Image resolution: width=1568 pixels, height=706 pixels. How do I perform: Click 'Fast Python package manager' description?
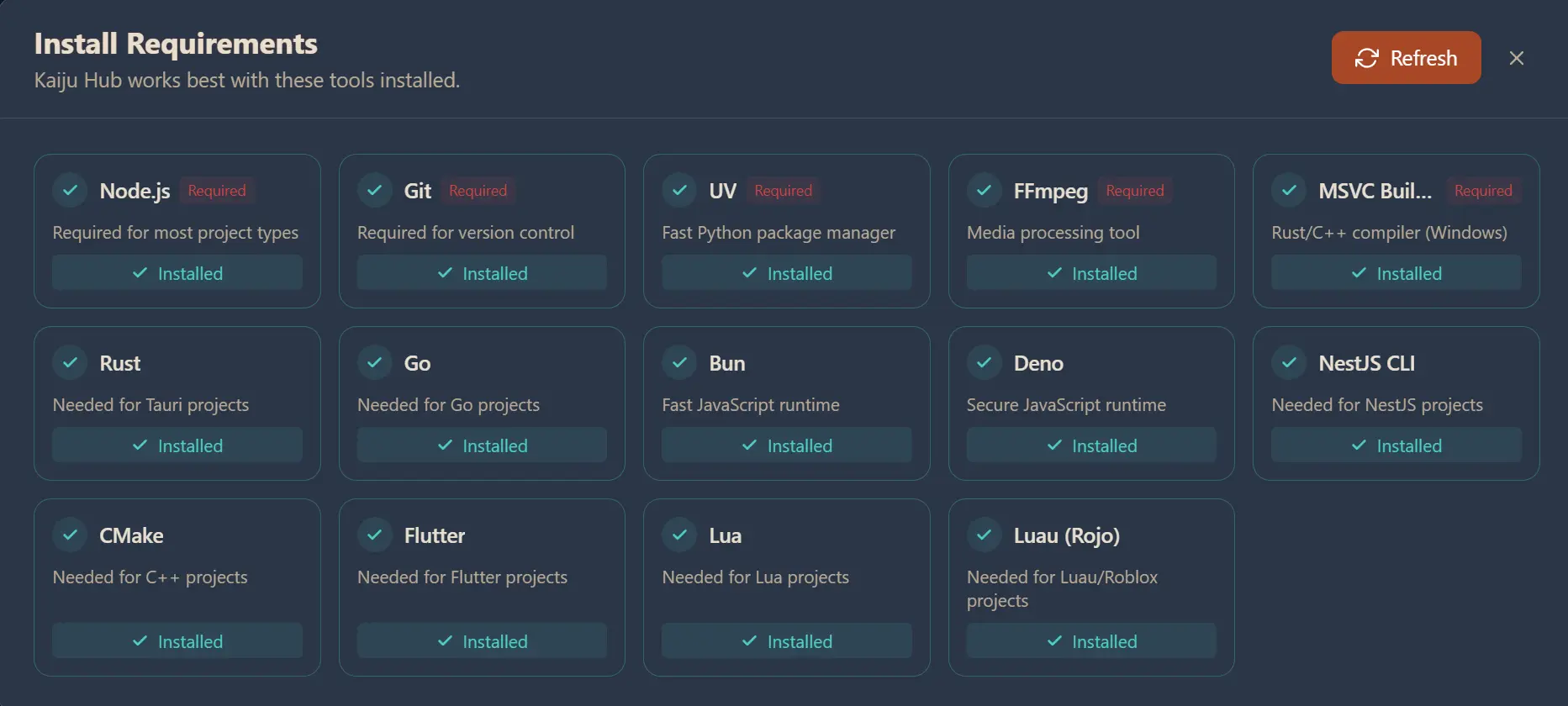[779, 233]
